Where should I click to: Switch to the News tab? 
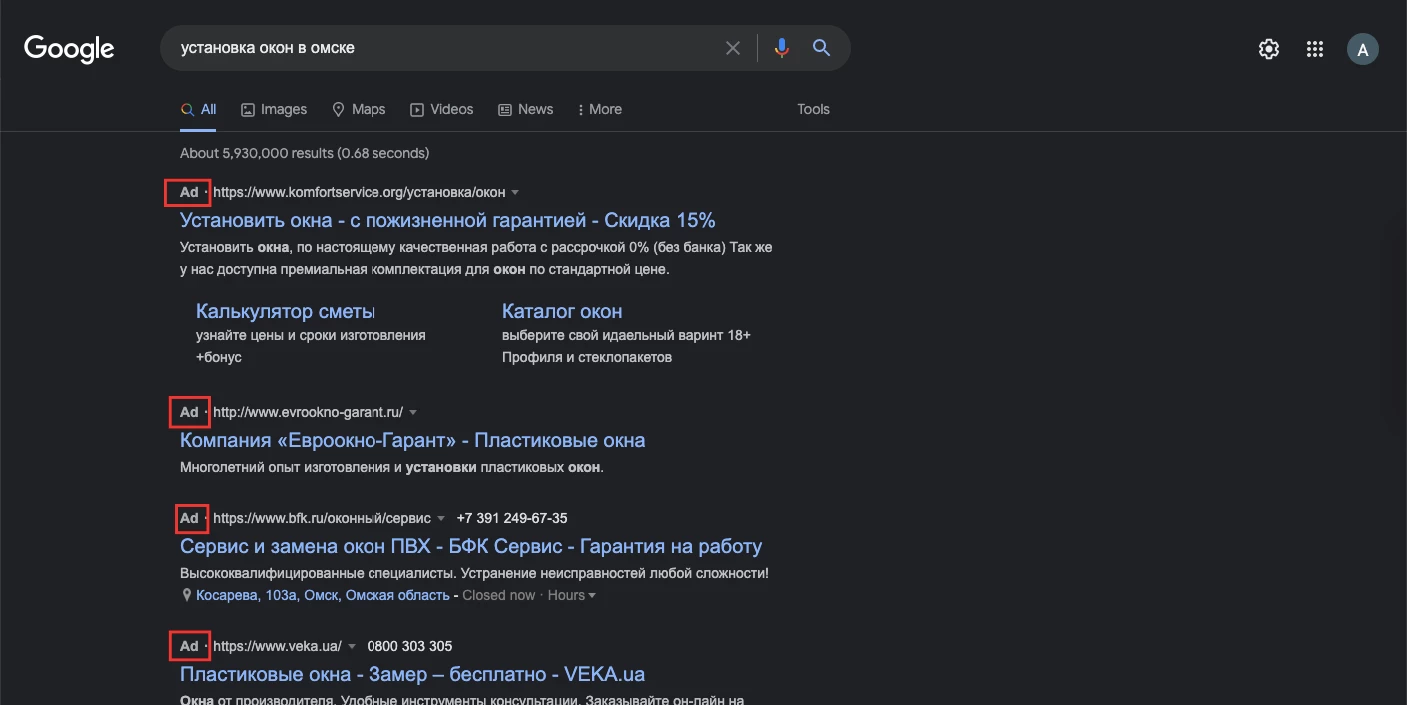pyautogui.click(x=525, y=109)
